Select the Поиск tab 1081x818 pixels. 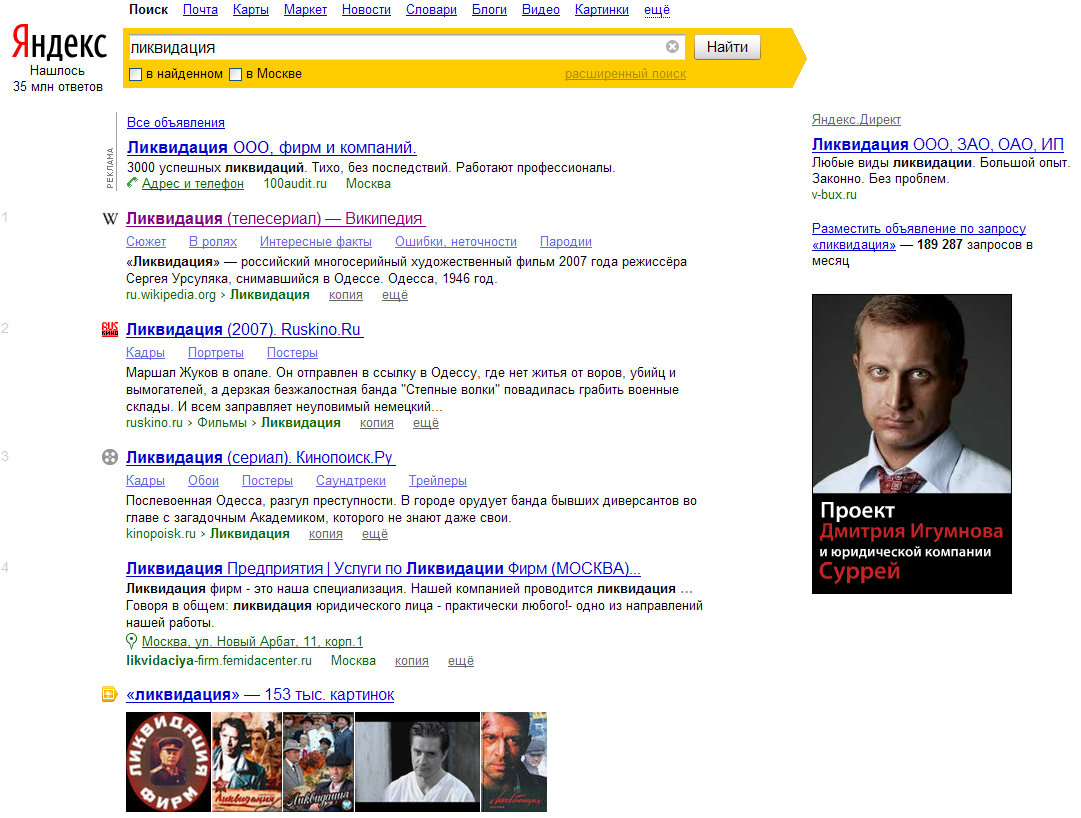(x=148, y=10)
